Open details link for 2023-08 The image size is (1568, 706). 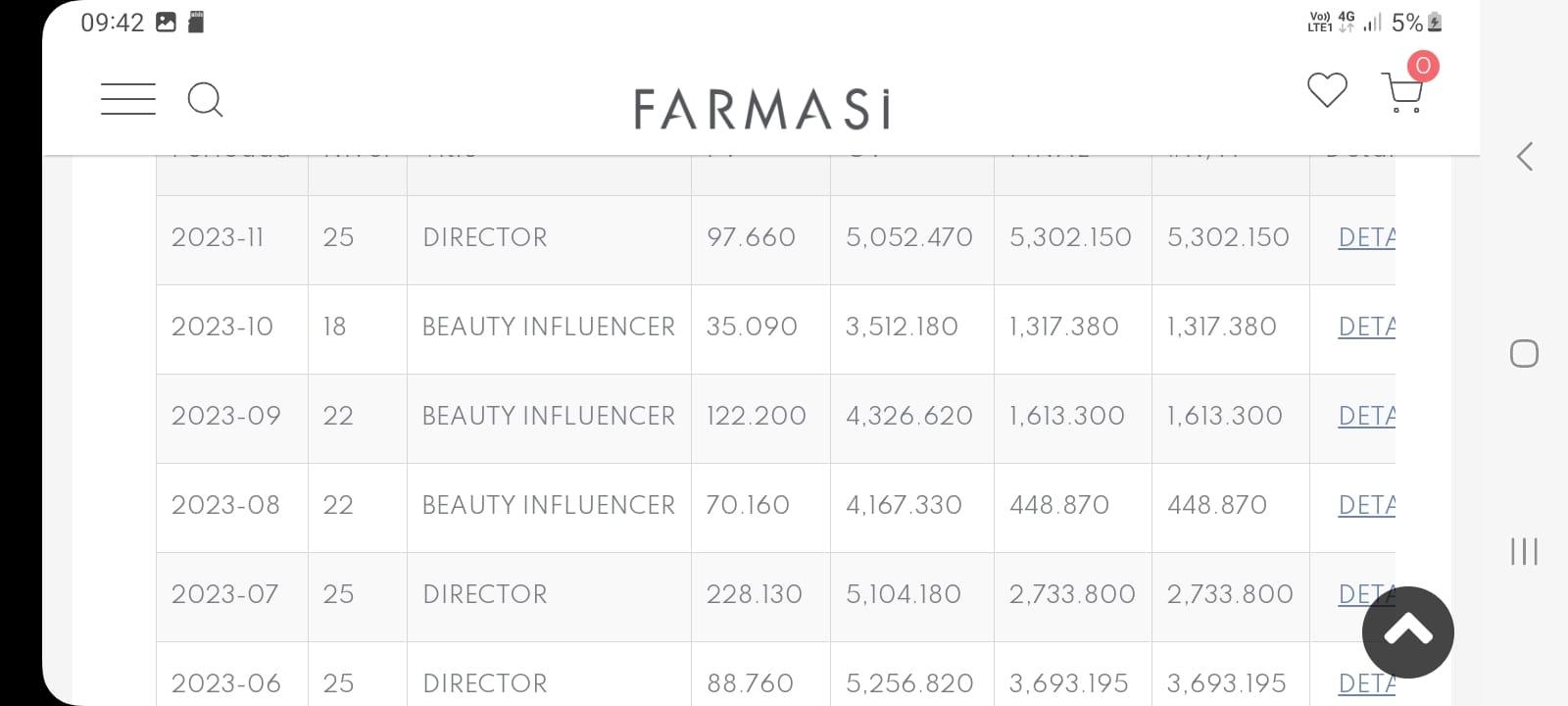click(1366, 505)
